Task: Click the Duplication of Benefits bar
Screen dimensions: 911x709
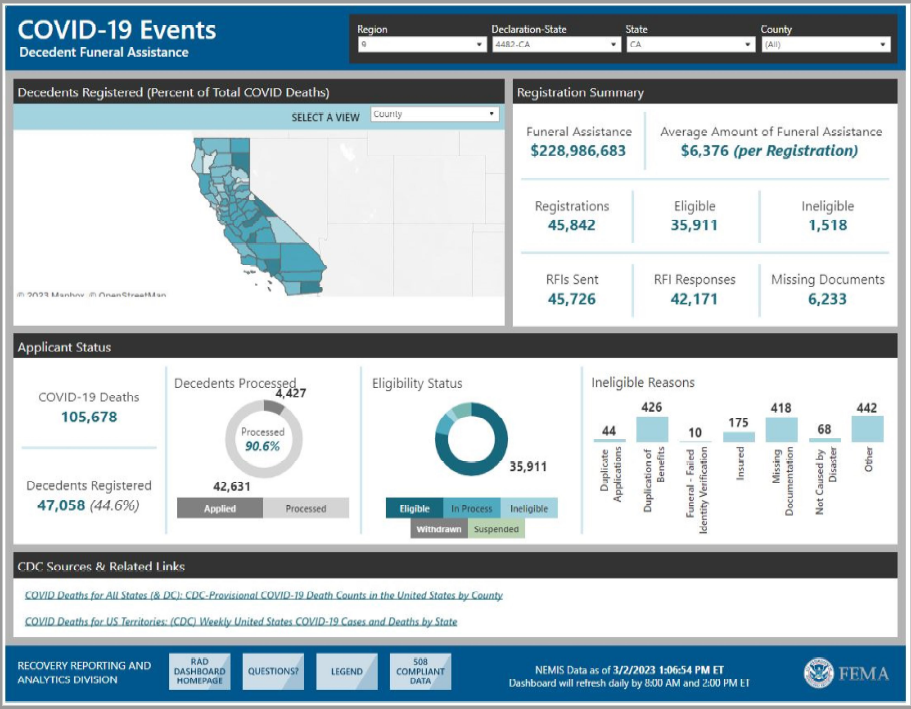Action: click(652, 430)
